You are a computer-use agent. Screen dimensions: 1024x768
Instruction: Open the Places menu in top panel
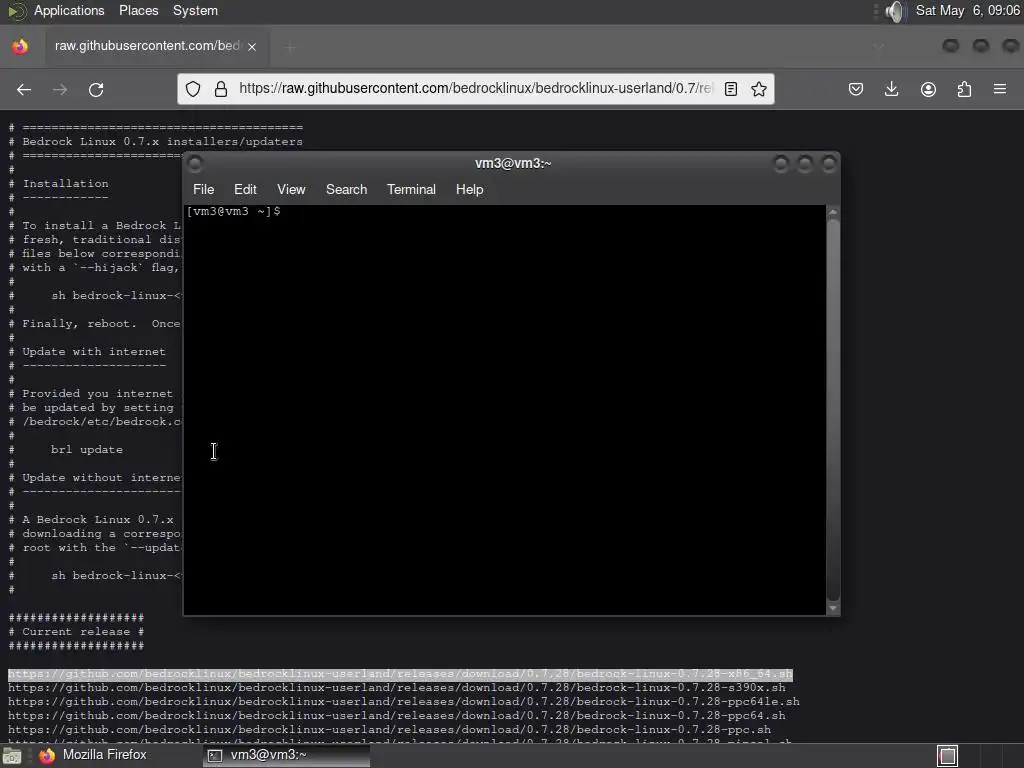tap(138, 10)
